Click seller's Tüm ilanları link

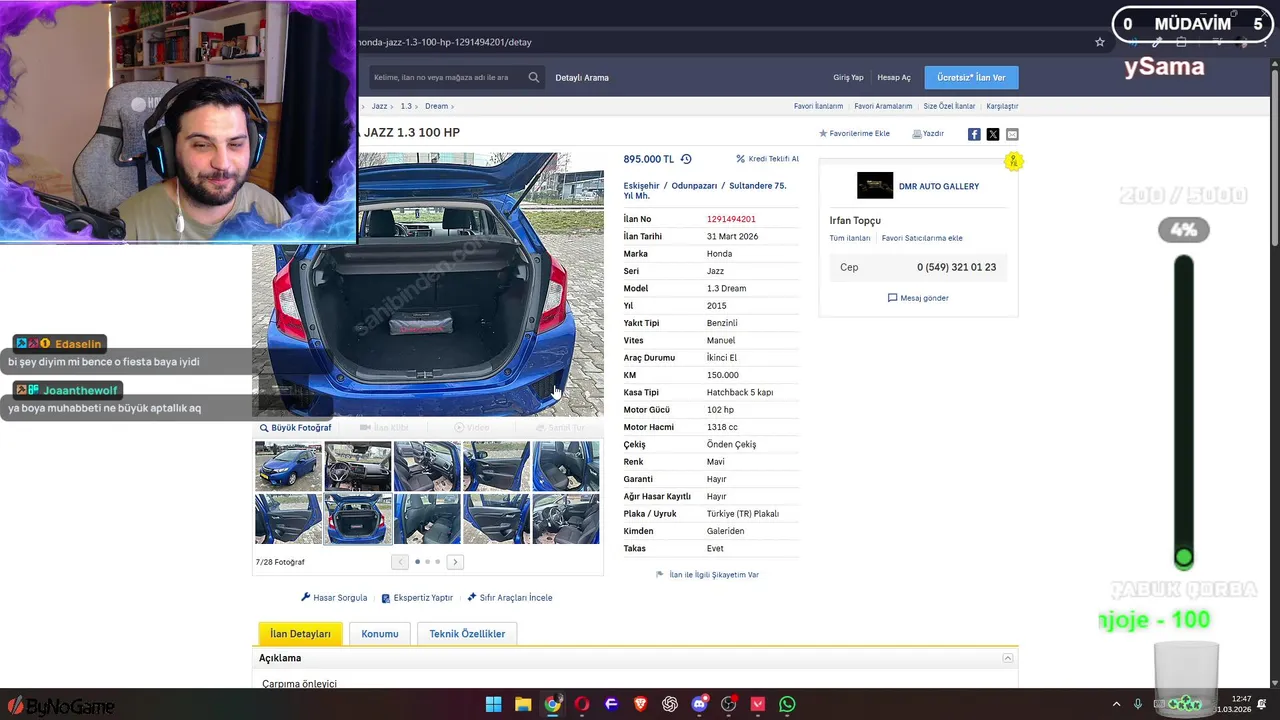pos(850,238)
